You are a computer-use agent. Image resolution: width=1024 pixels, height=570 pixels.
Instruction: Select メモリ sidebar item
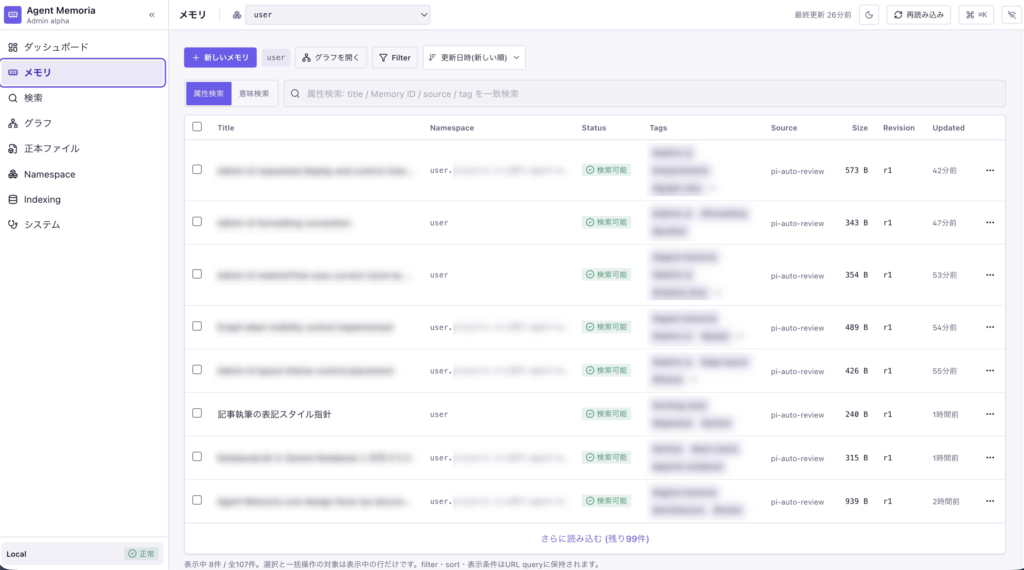pyautogui.click(x=83, y=72)
